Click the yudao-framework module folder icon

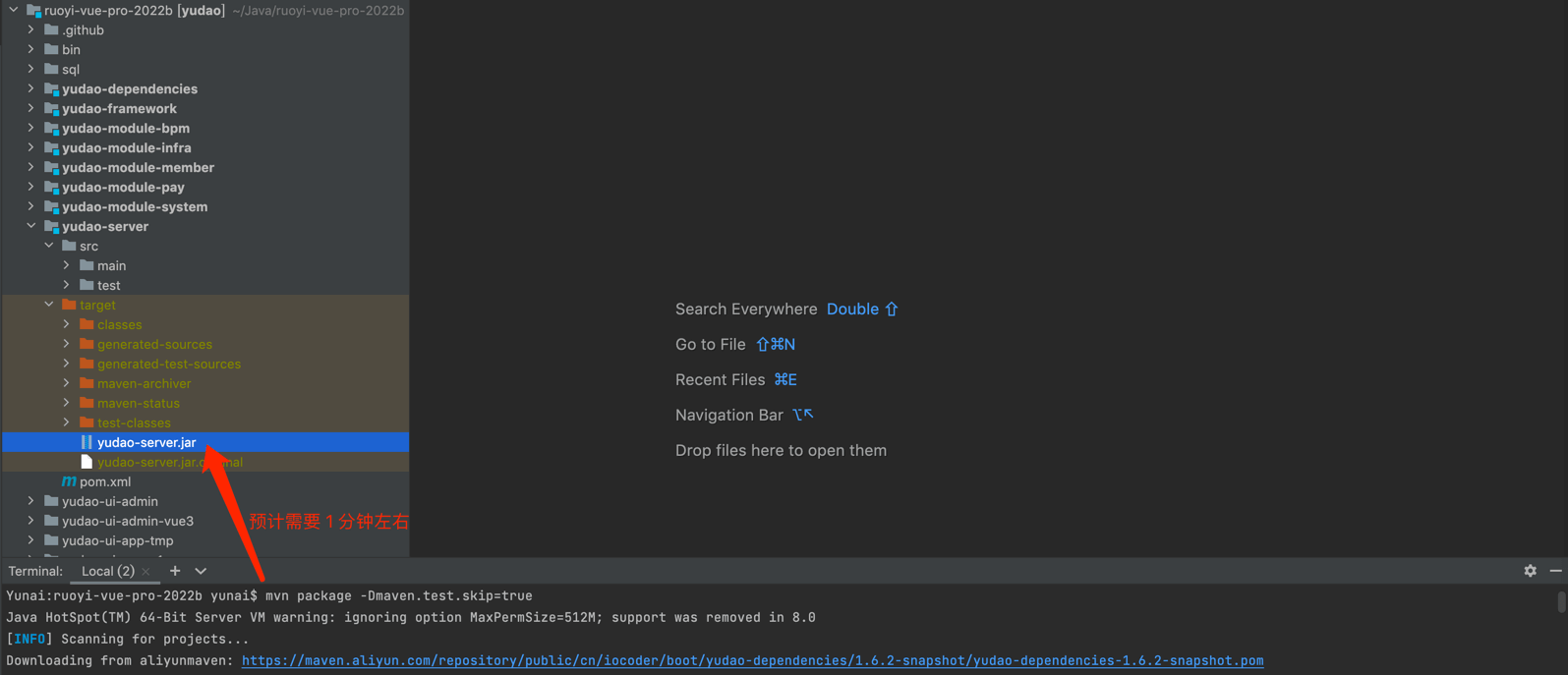point(51,108)
